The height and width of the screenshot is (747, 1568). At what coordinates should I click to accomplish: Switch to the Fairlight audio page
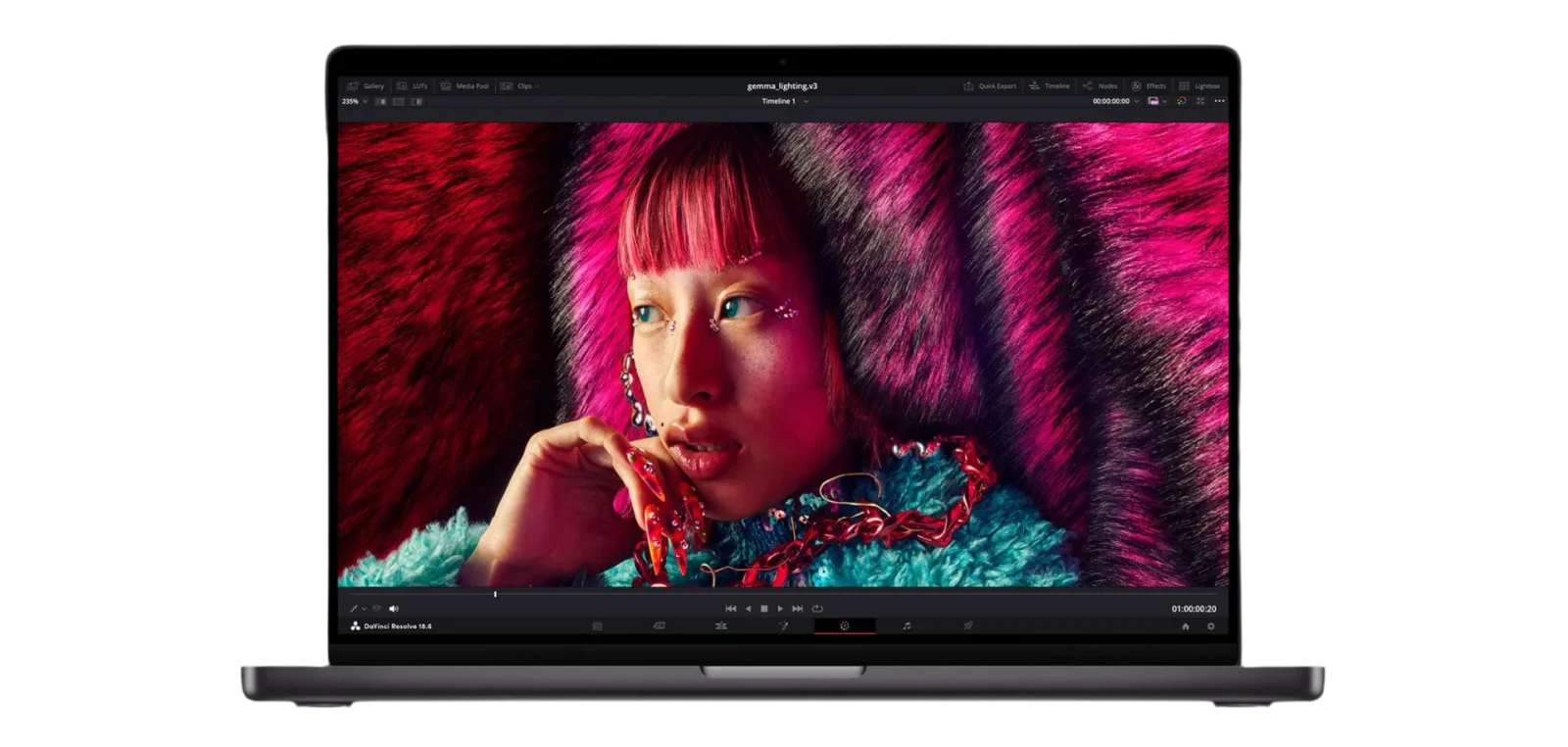(906, 626)
